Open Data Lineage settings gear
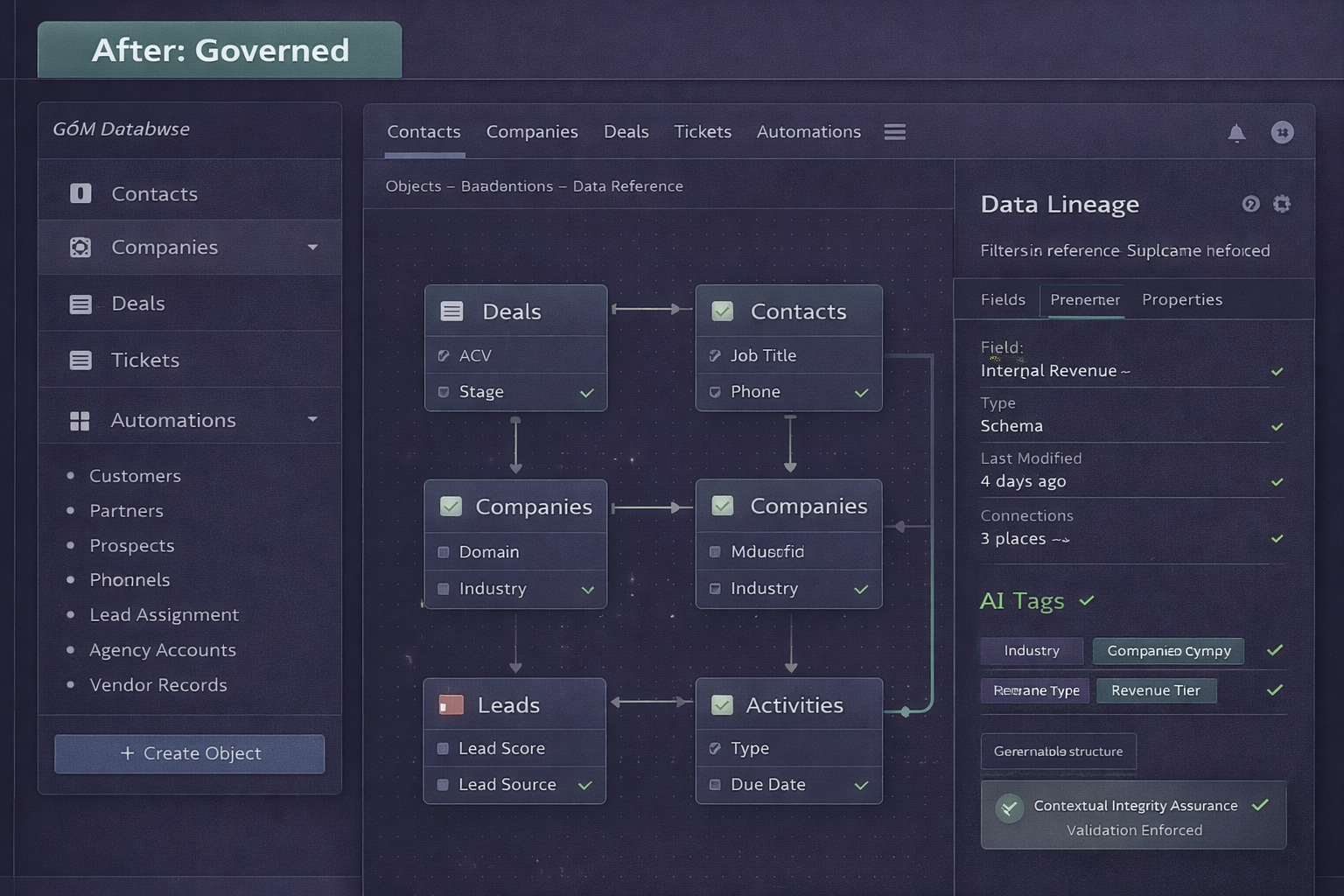Viewport: 1344px width, 896px height. pyautogui.click(x=1282, y=204)
